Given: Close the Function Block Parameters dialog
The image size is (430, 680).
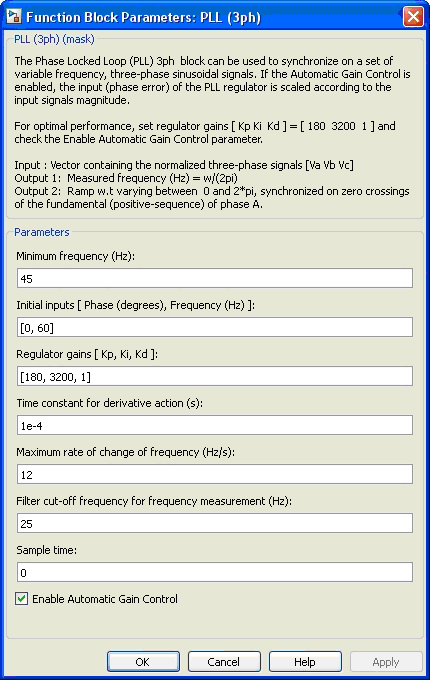Looking at the screenshot, I should click(413, 17).
